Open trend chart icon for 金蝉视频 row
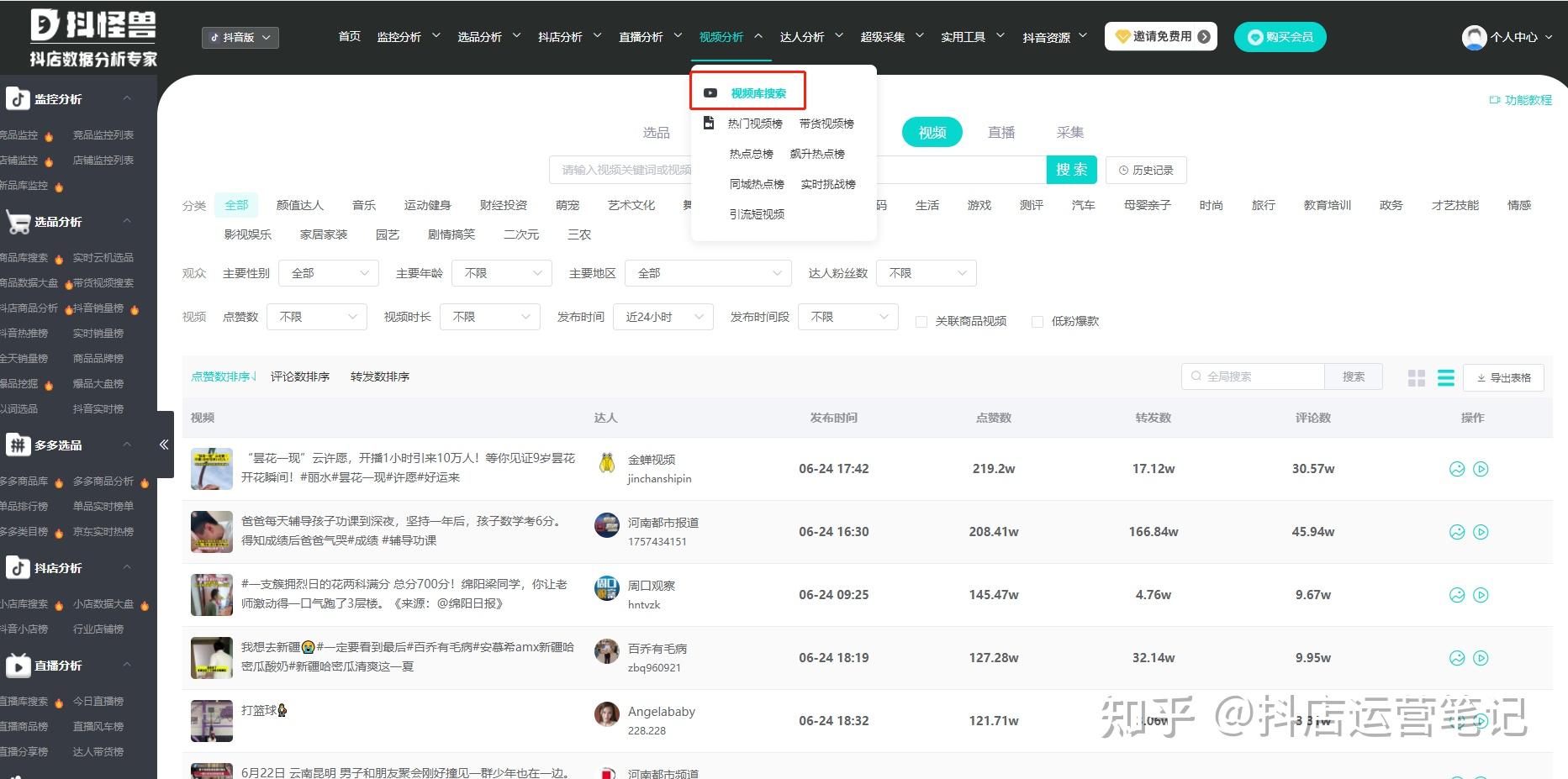Viewport: 1568px width, 779px height. point(1457,469)
